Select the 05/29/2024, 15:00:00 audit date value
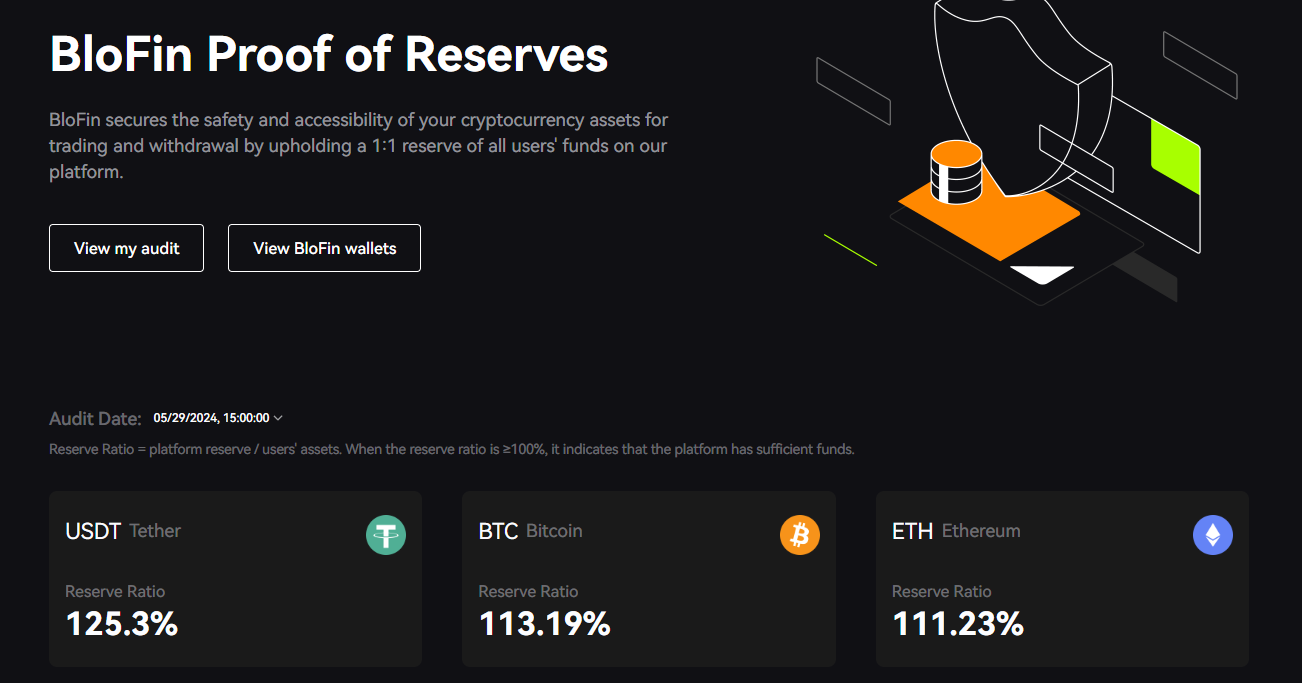Image resolution: width=1302 pixels, height=683 pixels. (x=211, y=418)
